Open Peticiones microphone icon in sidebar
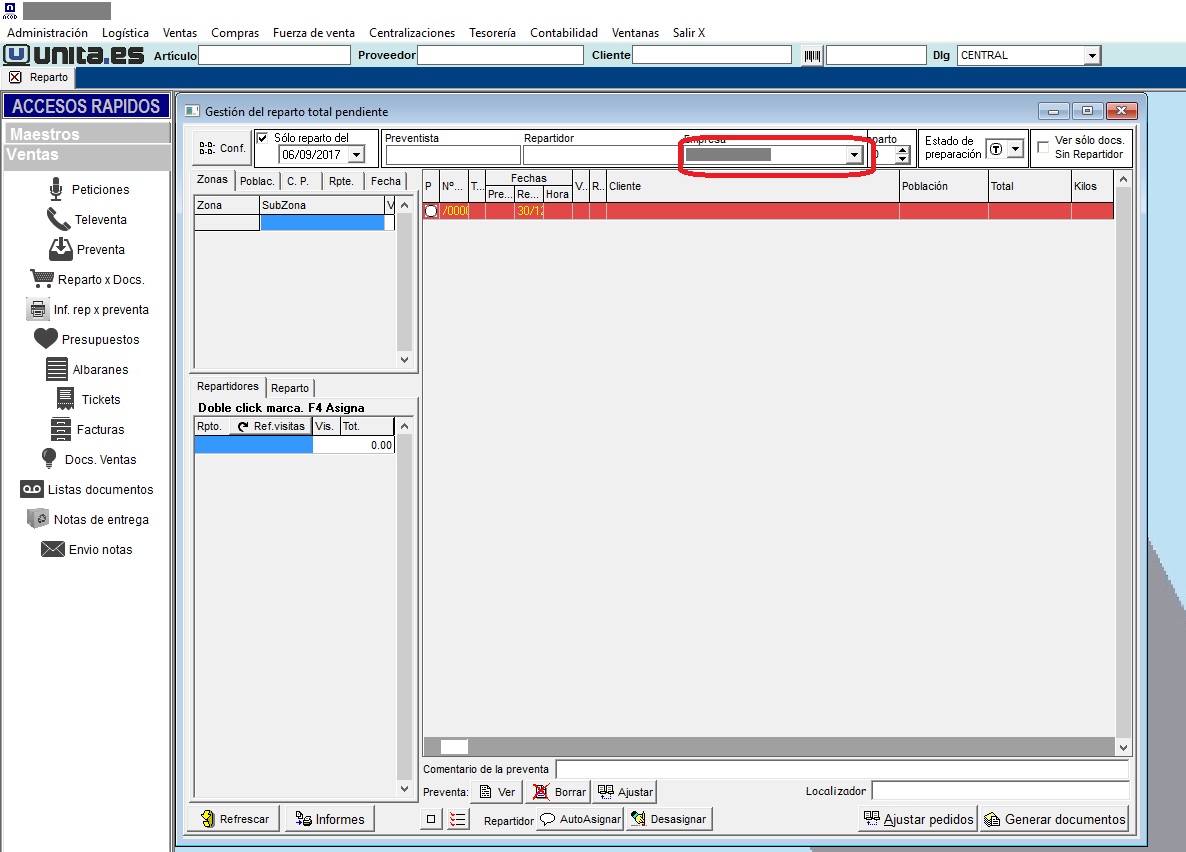The image size is (1186, 852). tap(56, 189)
